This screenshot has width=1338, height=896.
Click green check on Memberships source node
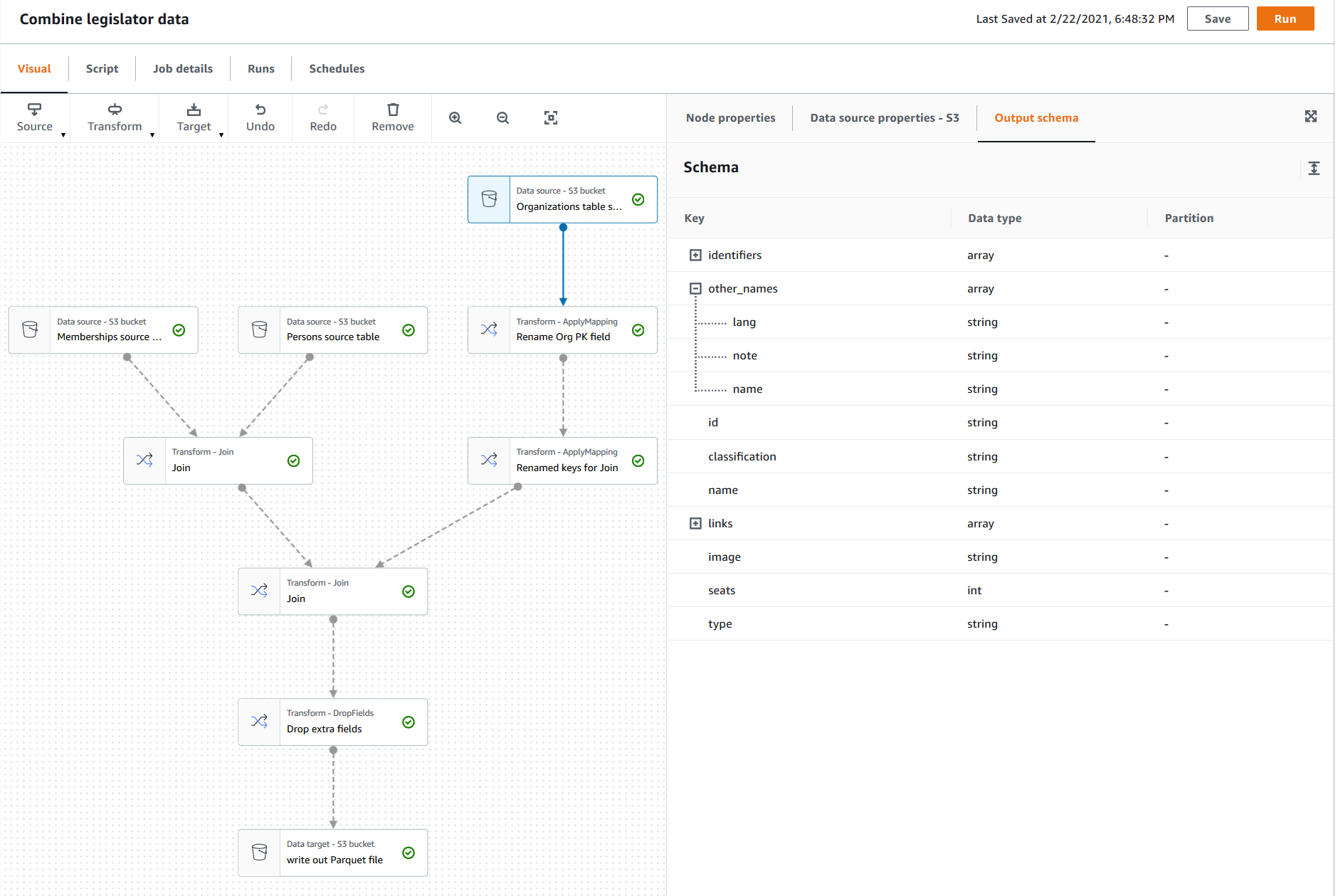(179, 330)
